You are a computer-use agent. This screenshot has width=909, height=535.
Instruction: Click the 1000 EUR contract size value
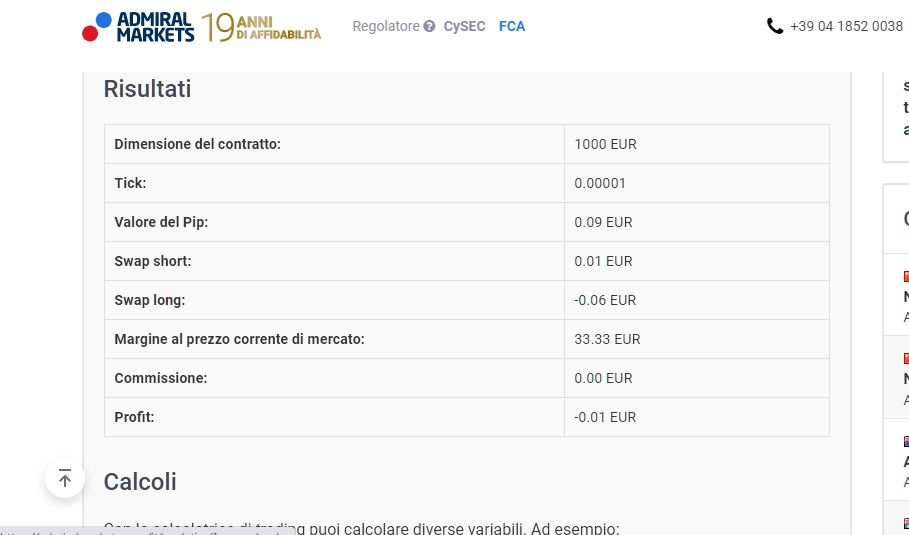point(605,144)
